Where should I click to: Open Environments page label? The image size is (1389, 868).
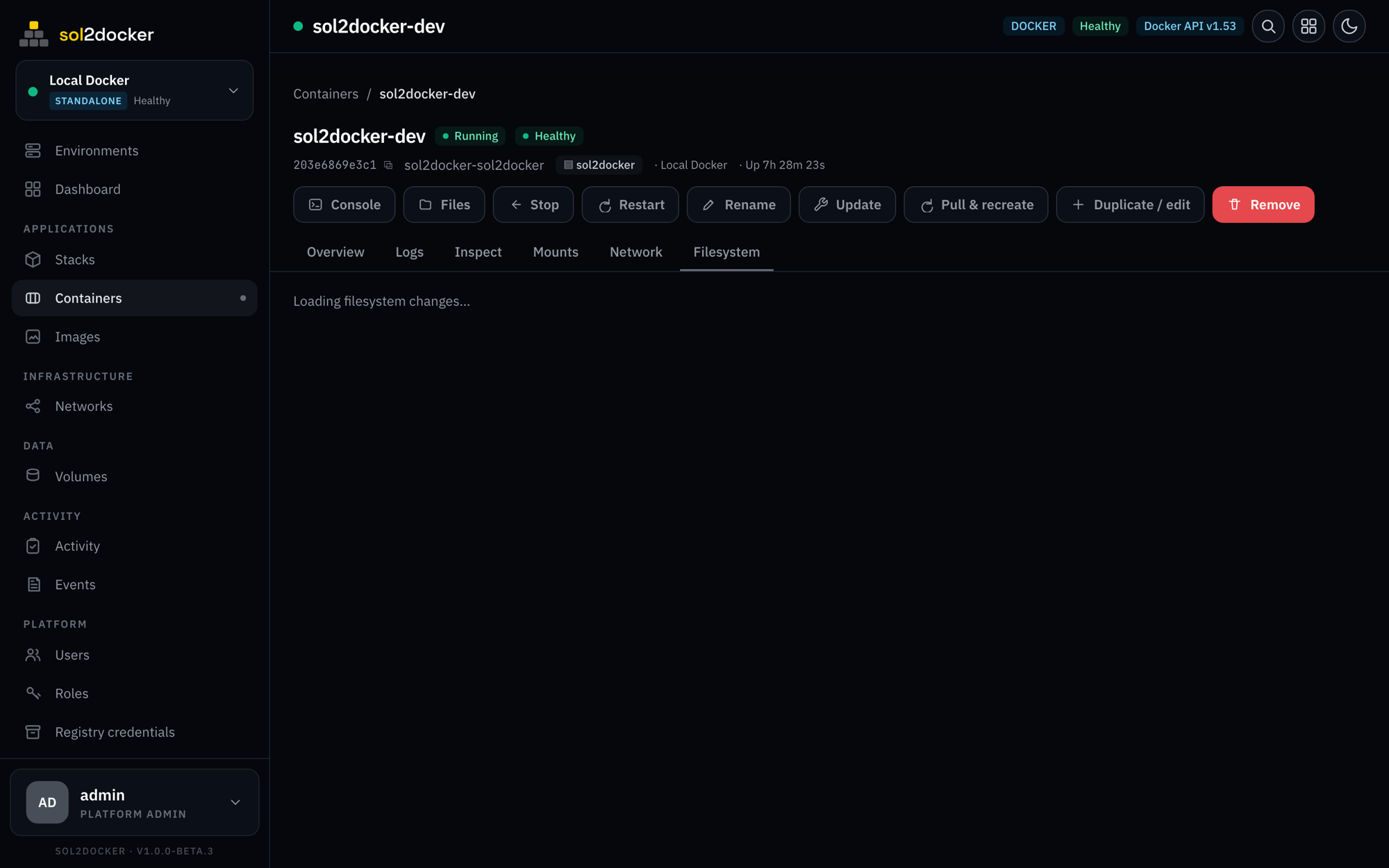tap(97, 151)
